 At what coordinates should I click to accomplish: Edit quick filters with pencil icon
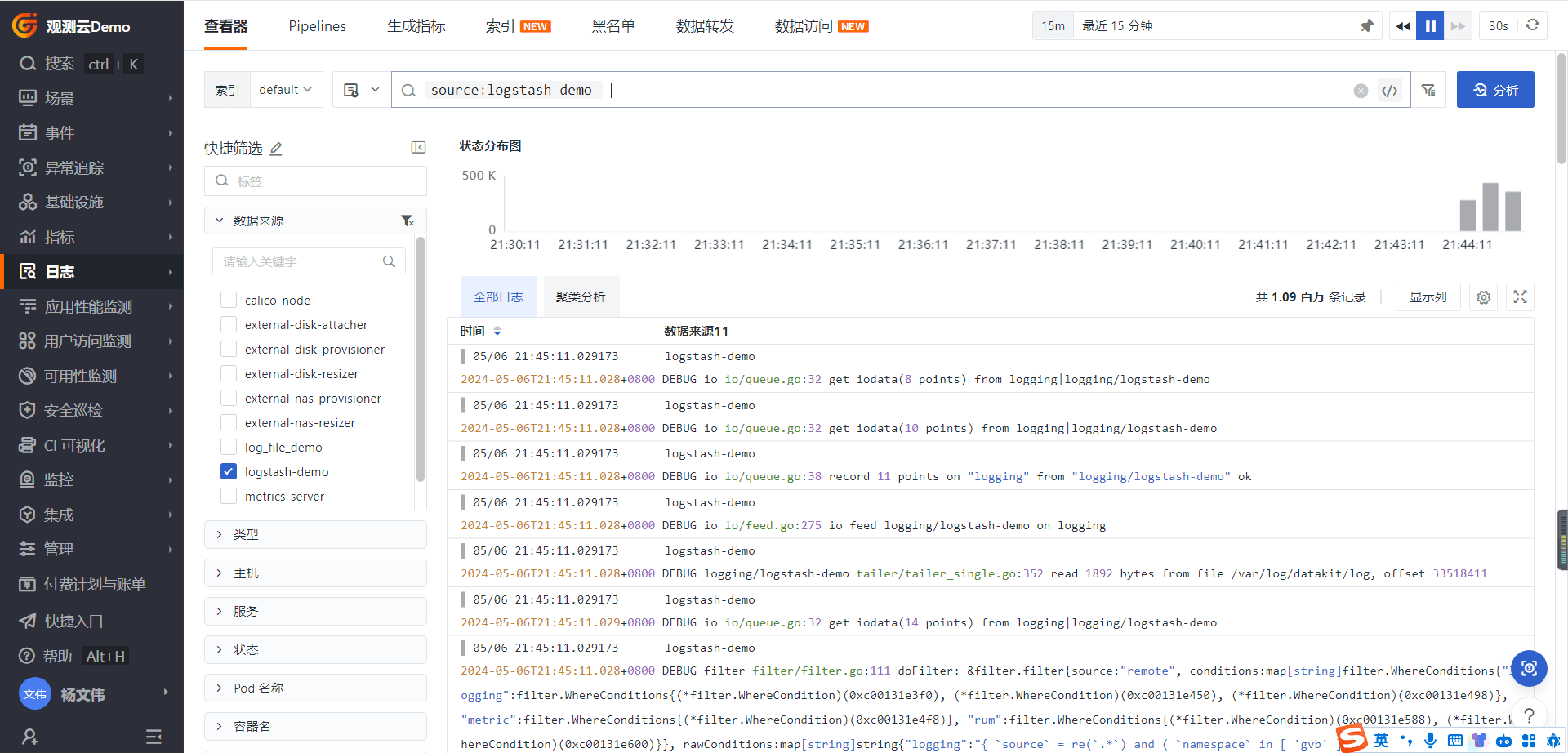[x=276, y=148]
